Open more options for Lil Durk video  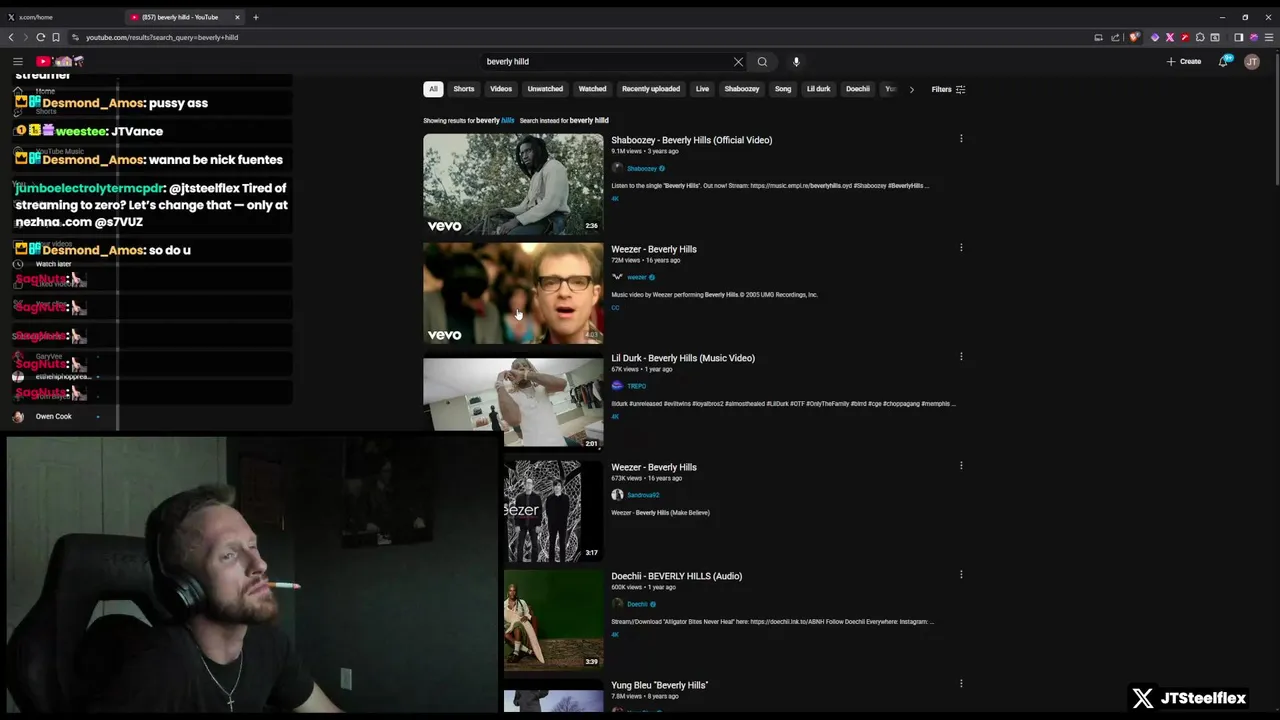pyautogui.click(x=961, y=357)
